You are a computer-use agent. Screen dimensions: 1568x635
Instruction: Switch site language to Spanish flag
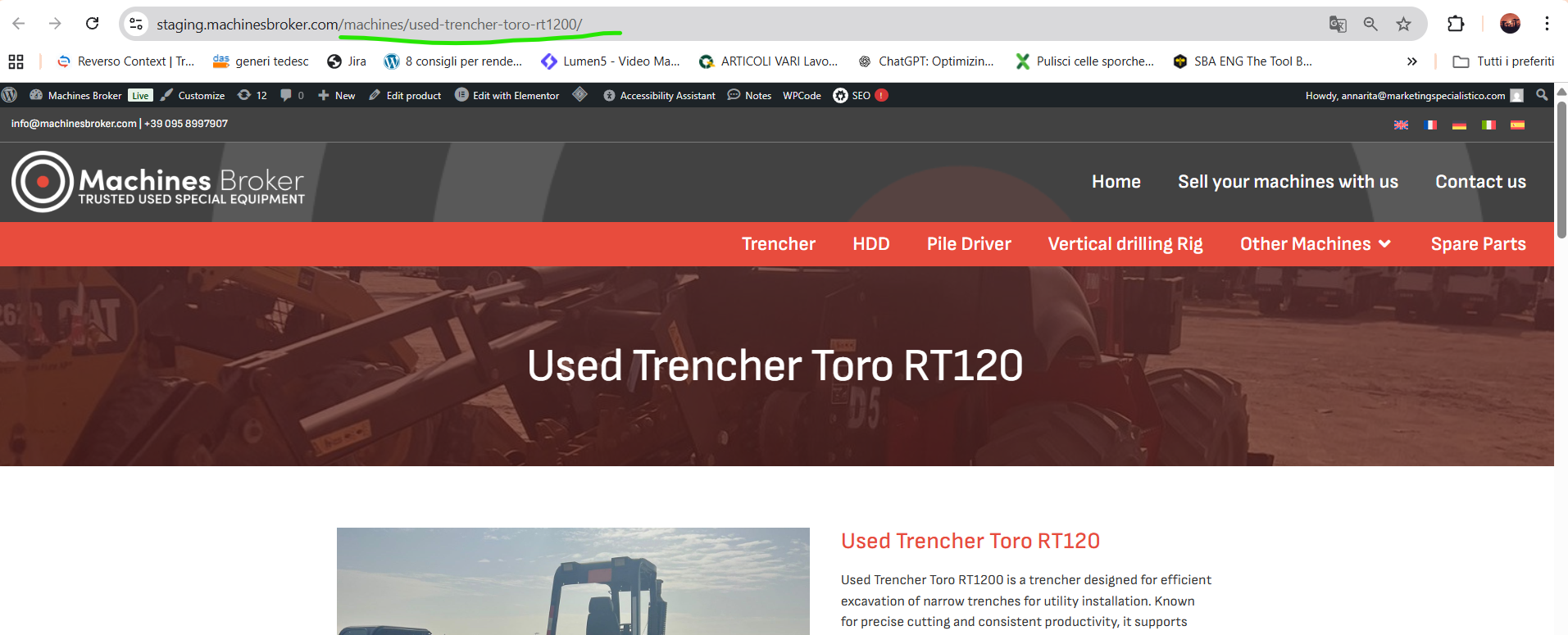tap(1518, 125)
